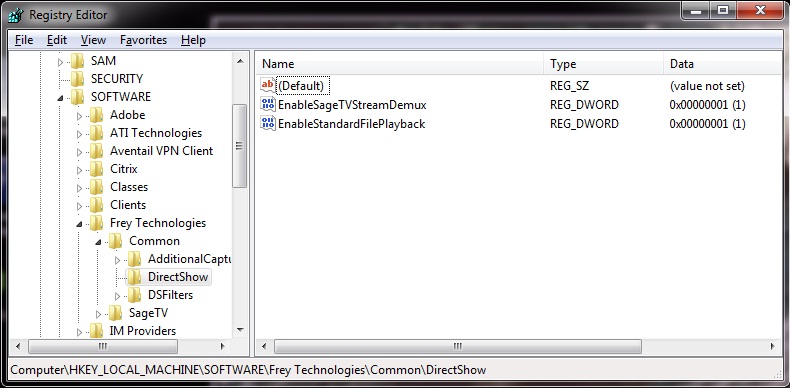The width and height of the screenshot is (790, 390).
Task: Click the Registry Editor title bar icon
Action: coord(16,16)
